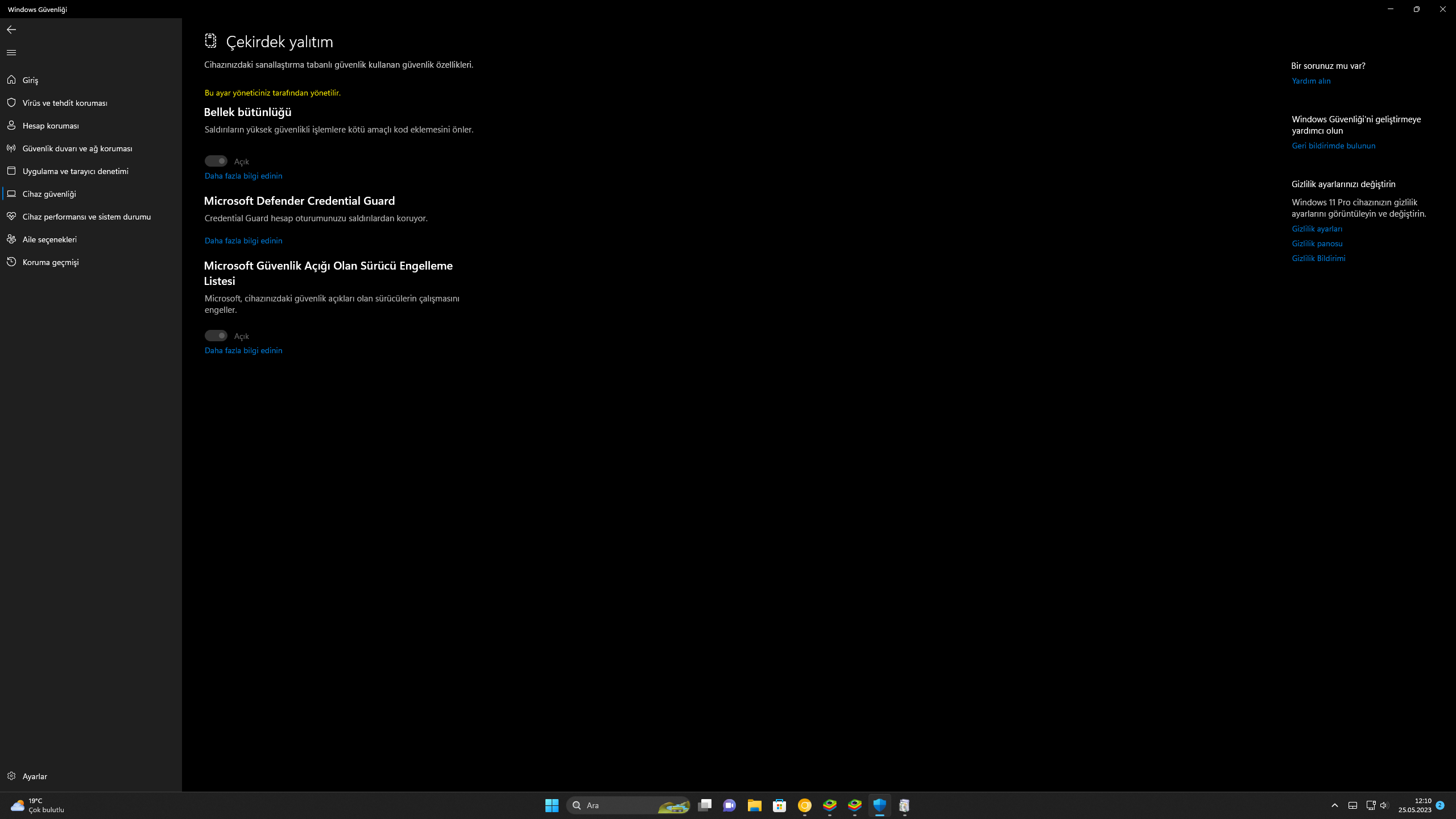Open the Windows Start menu
The image size is (1456, 819).
click(x=552, y=805)
